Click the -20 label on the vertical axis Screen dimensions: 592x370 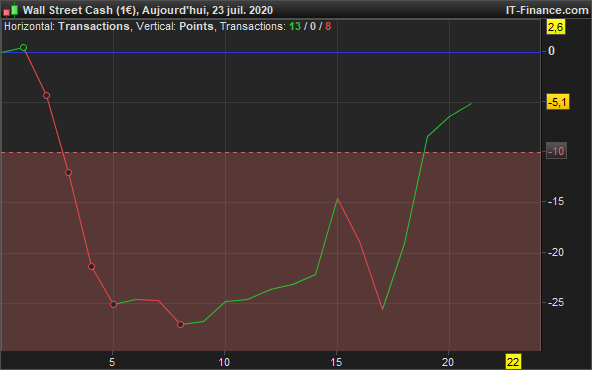coord(556,252)
